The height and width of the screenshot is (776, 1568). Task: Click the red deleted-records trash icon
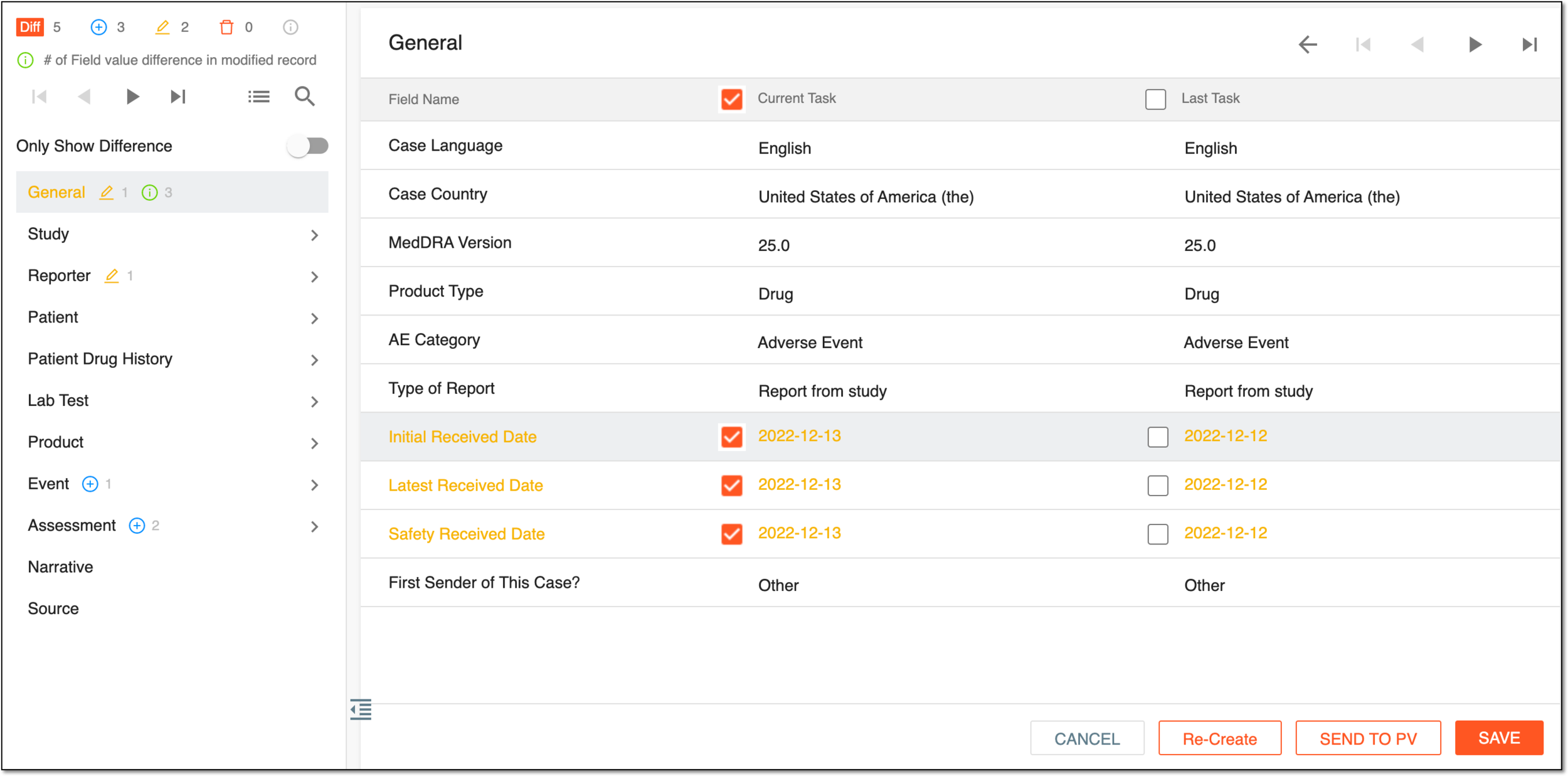click(x=226, y=27)
